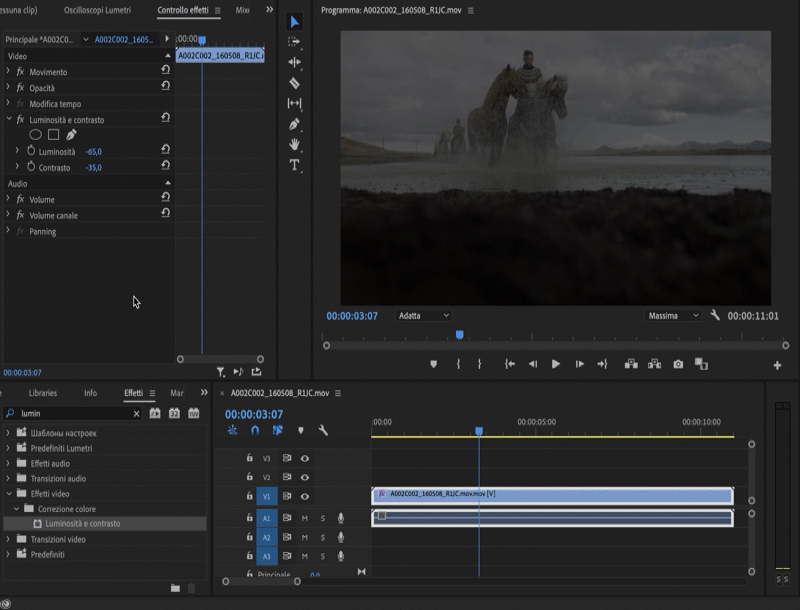Toggle V1 track output eye icon

[x=304, y=496]
